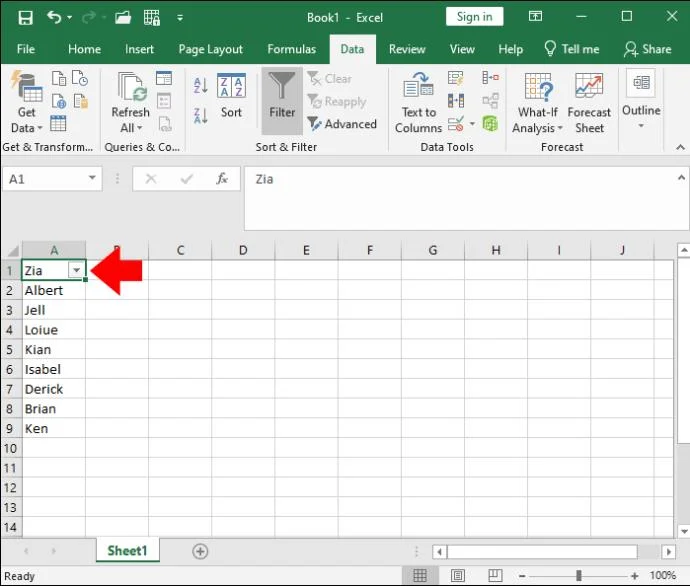Click the Flash Fill icon
Screen dimensions: 690x586
tap(455, 78)
